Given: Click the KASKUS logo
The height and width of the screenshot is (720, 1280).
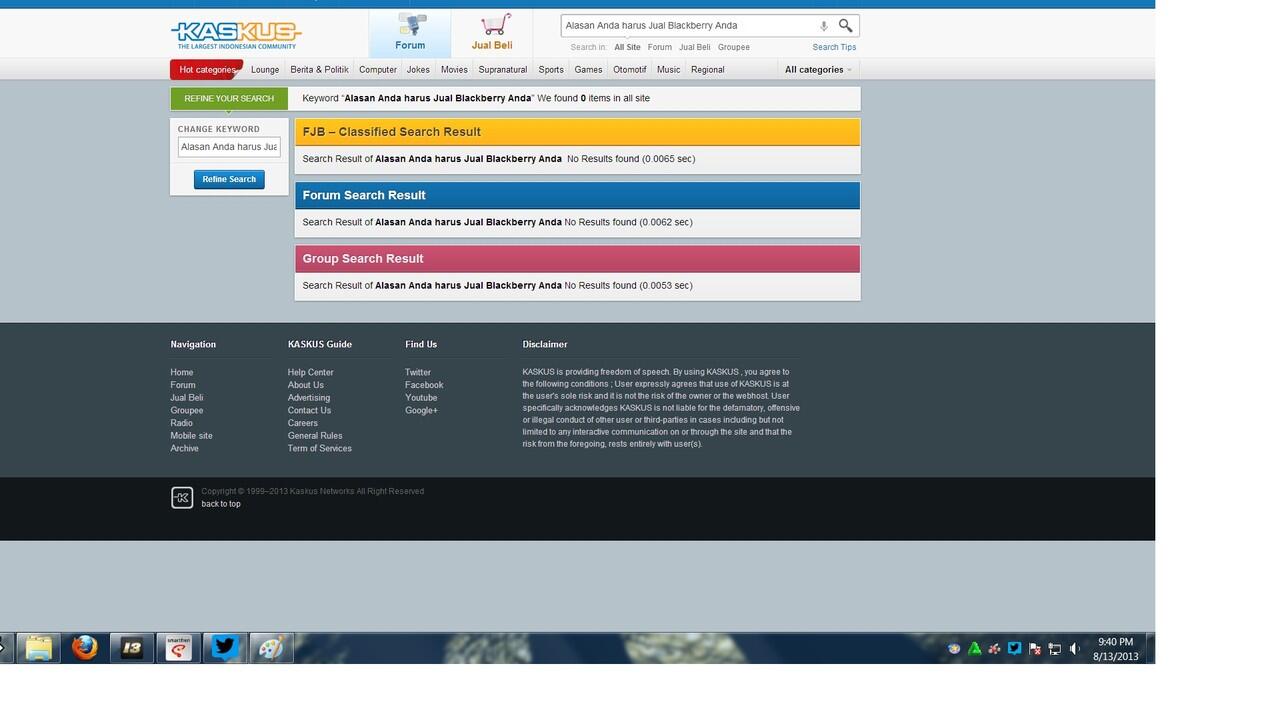Looking at the screenshot, I should pos(236,35).
